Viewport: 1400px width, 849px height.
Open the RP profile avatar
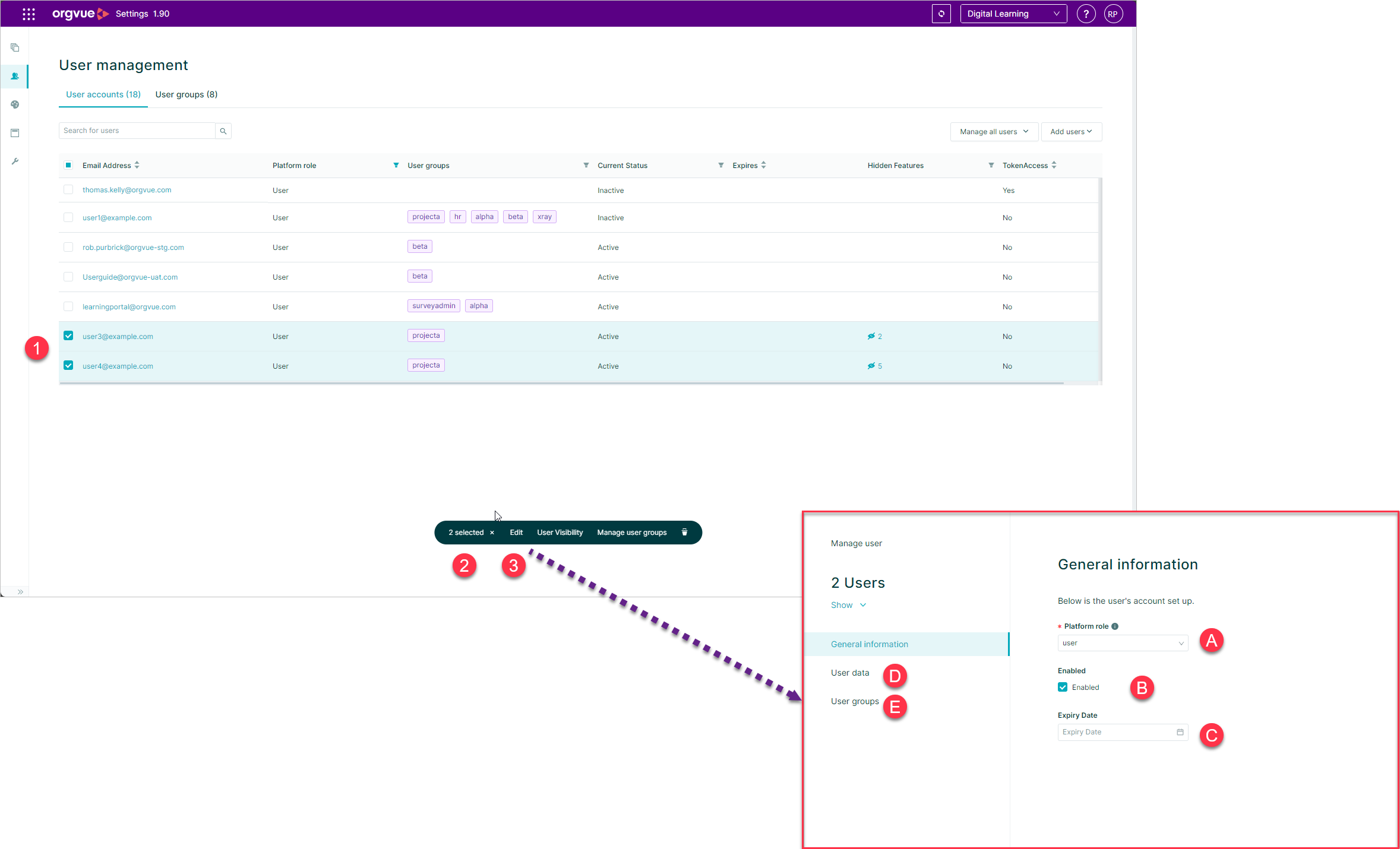[1113, 14]
